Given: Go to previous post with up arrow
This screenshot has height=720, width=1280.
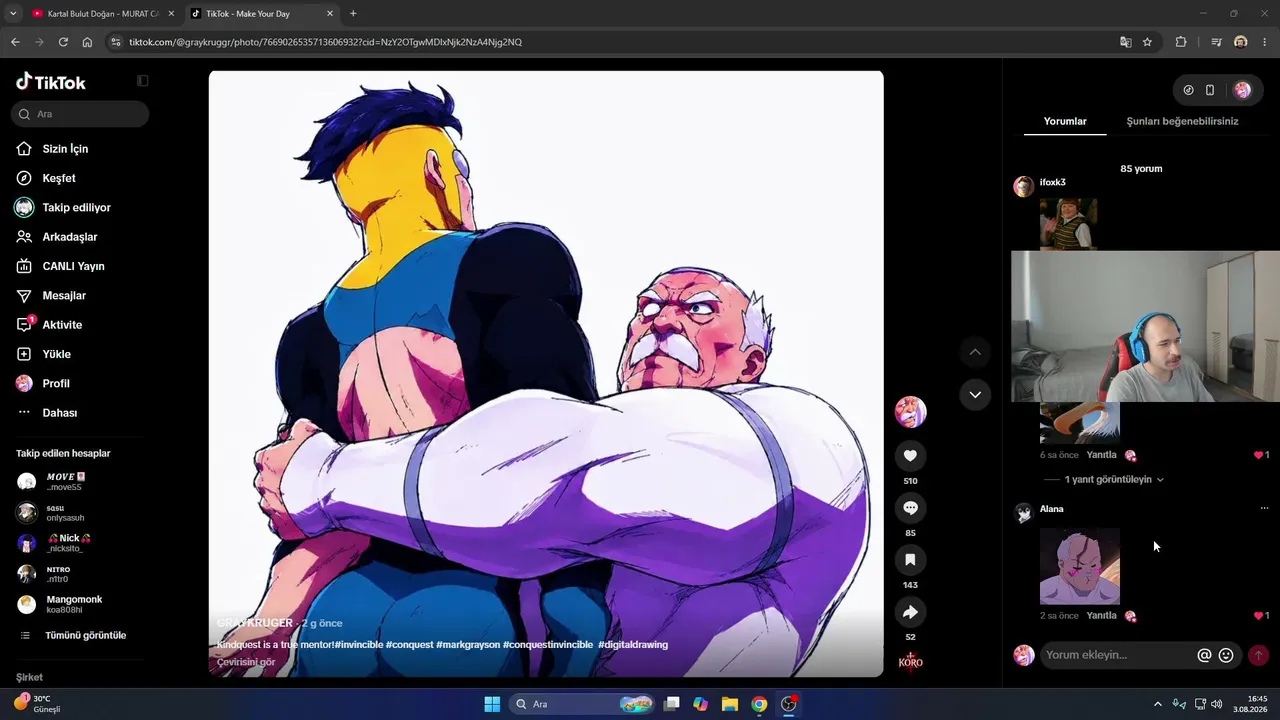Looking at the screenshot, I should 975,352.
